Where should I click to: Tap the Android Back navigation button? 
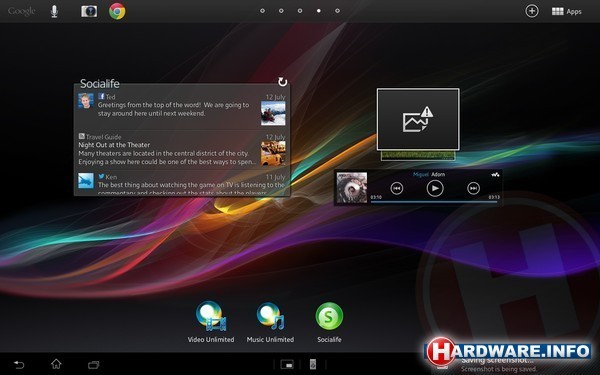click(19, 364)
